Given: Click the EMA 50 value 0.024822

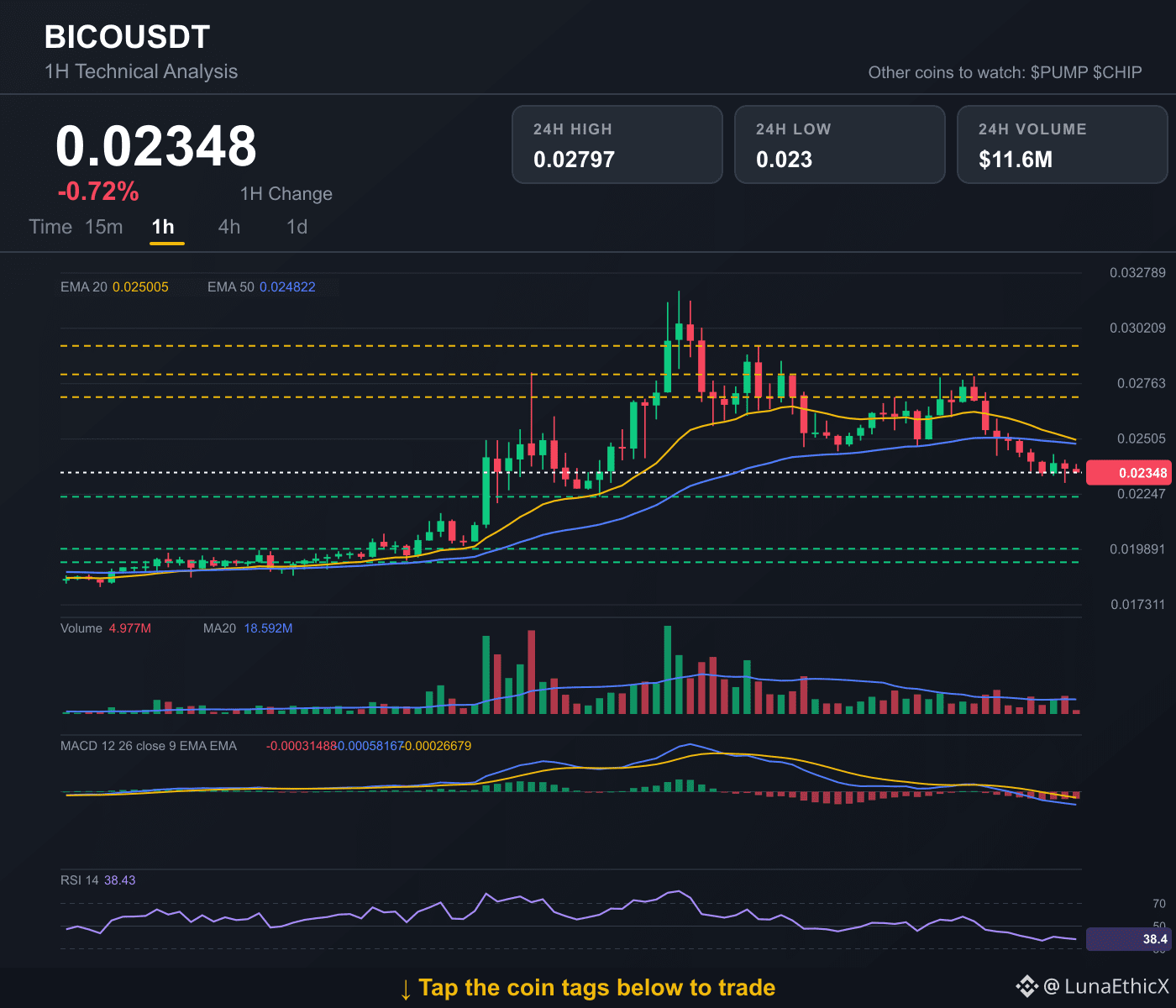Looking at the screenshot, I should 287,287.
